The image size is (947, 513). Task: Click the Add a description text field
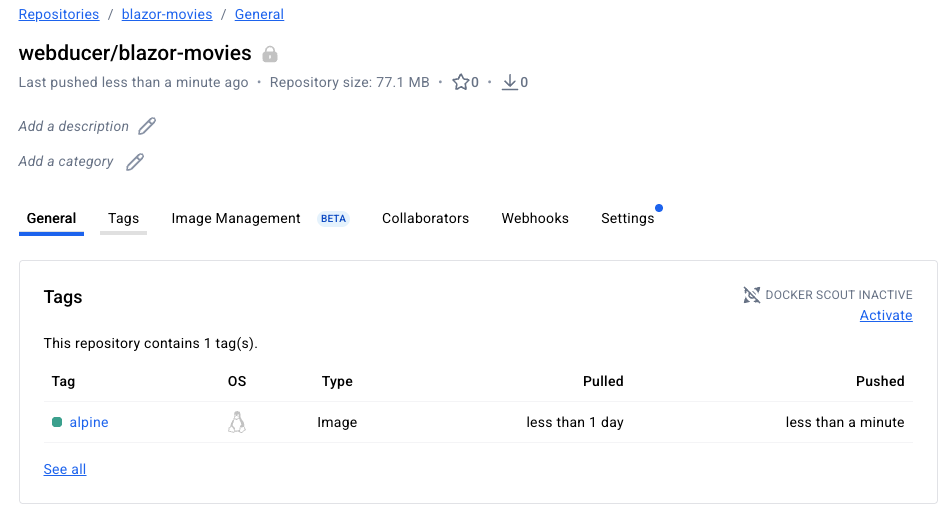pos(74,127)
